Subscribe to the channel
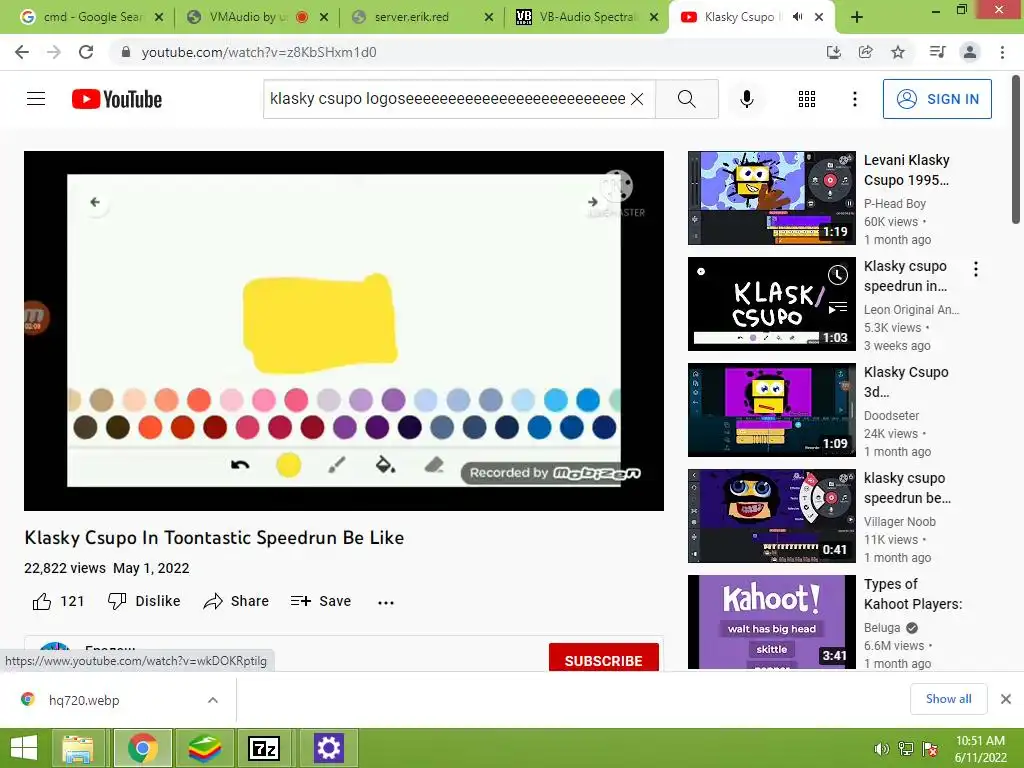This screenshot has height=768, width=1024. coord(603,658)
